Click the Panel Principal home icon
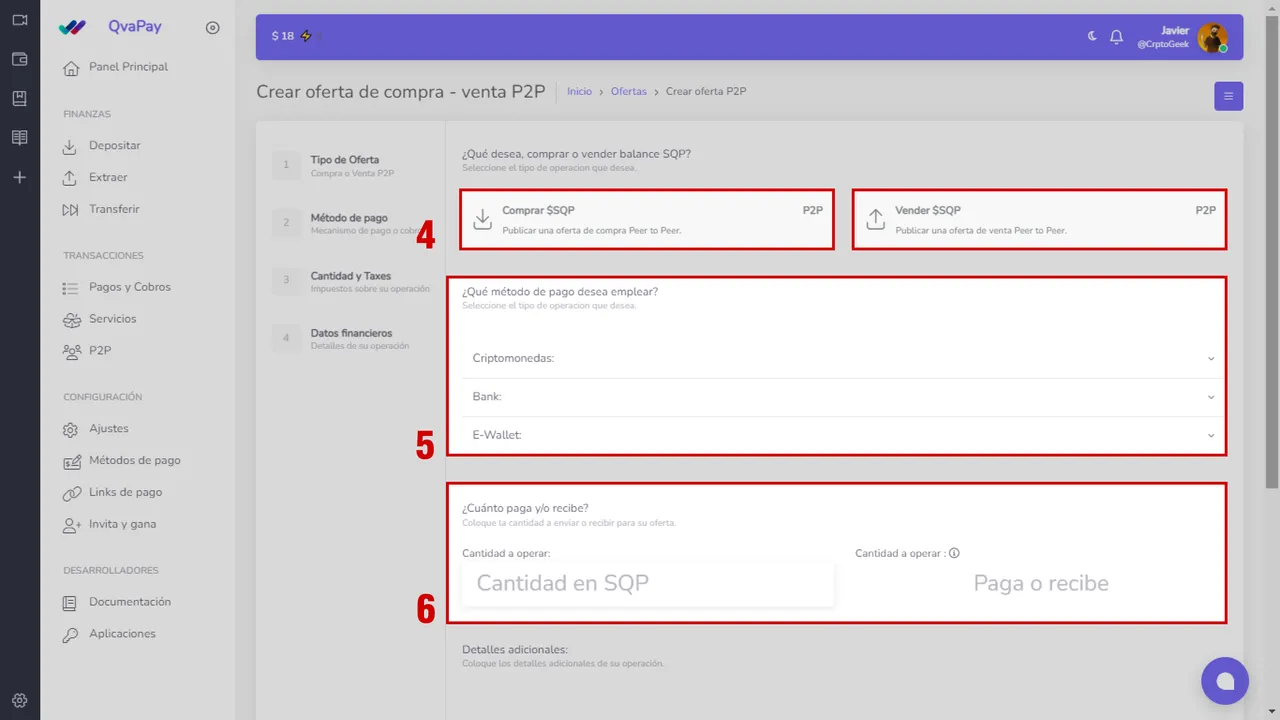Image resolution: width=1280 pixels, height=720 pixels. point(70,68)
